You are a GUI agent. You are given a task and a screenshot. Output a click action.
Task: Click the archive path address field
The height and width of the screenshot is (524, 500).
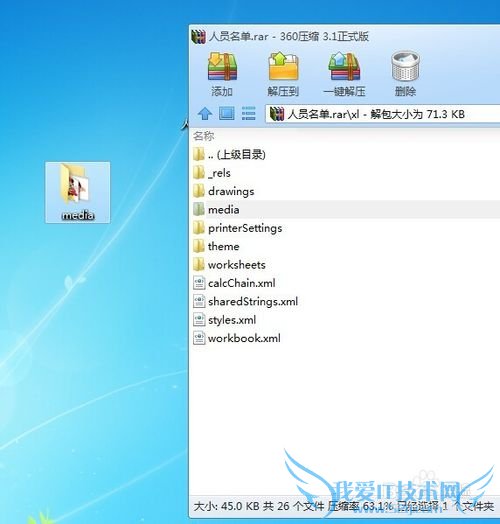(x=383, y=114)
